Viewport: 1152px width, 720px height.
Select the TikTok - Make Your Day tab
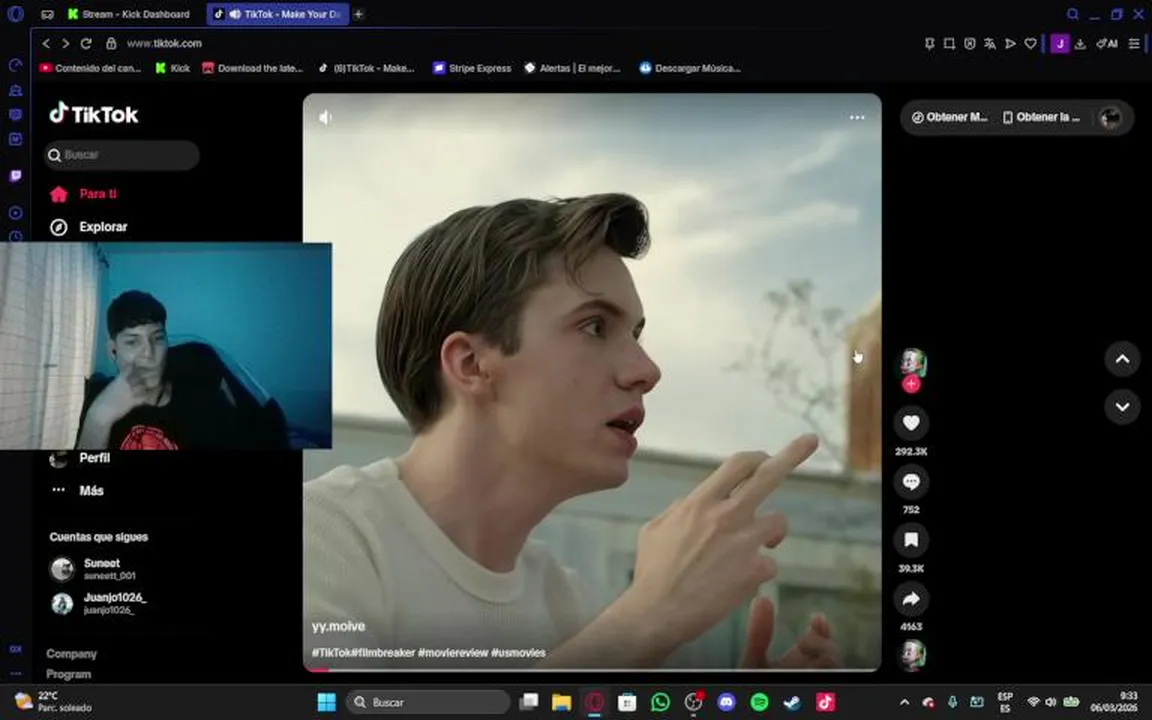click(278, 14)
